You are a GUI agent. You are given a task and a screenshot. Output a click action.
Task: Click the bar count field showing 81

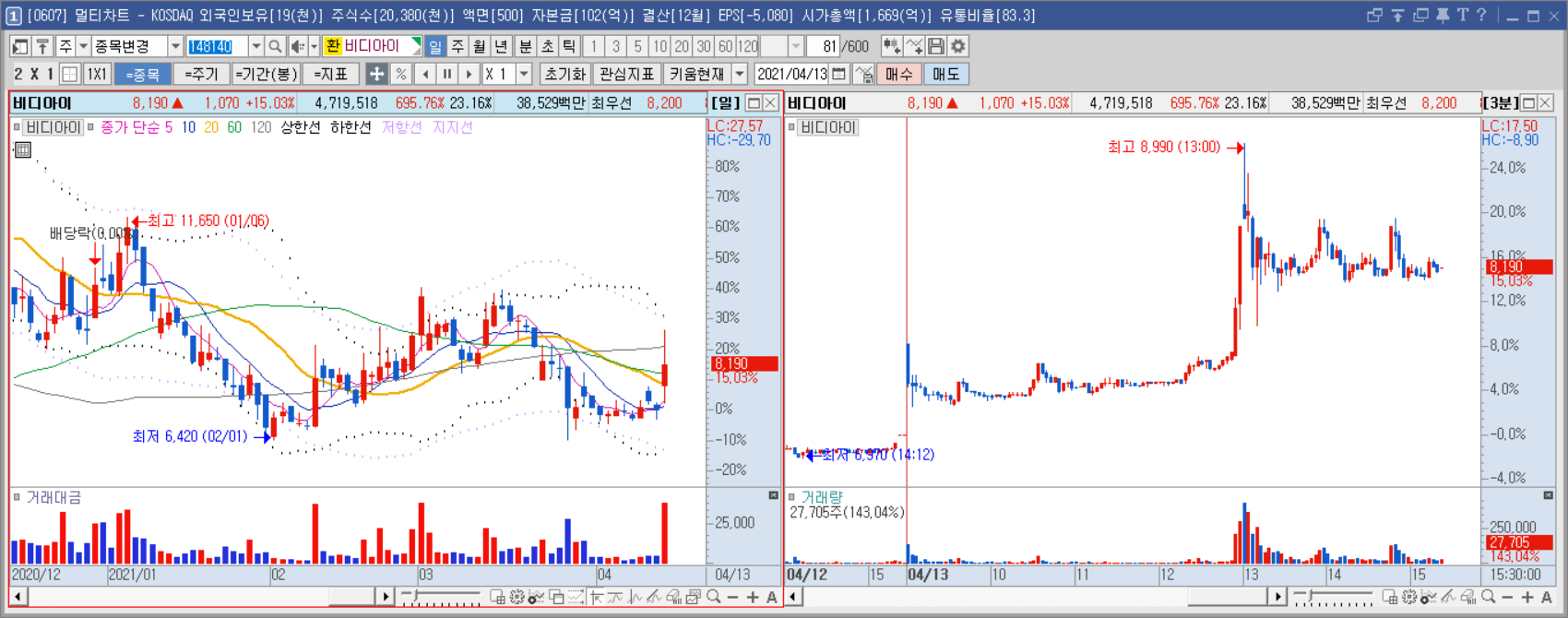pos(823,46)
